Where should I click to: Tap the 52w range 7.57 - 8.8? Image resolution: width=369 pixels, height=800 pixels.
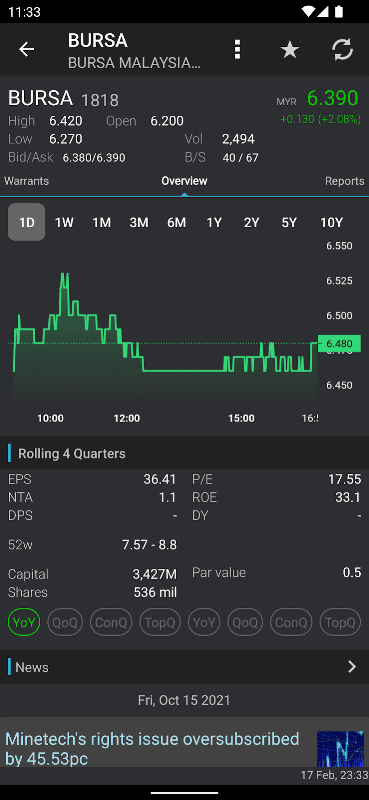pos(149,545)
